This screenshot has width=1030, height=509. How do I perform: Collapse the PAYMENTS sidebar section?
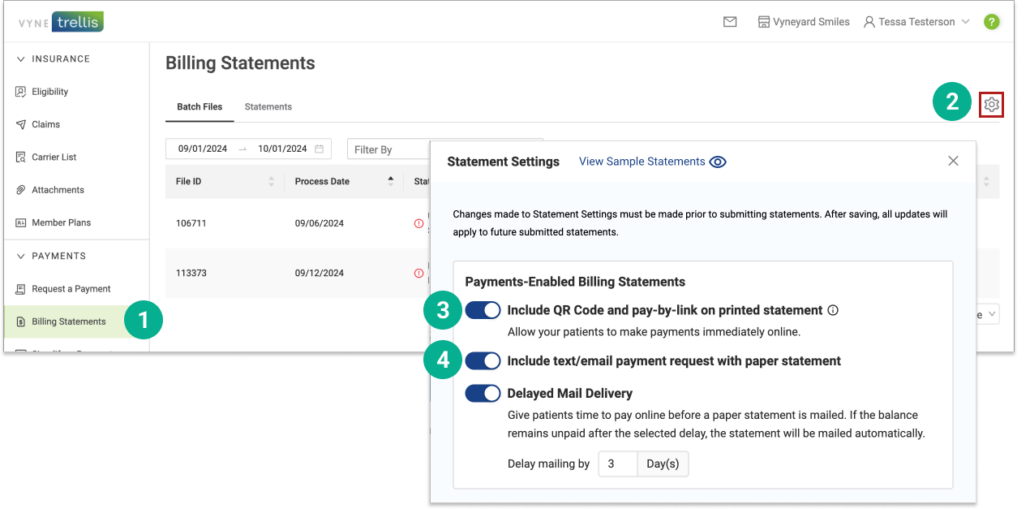21,256
